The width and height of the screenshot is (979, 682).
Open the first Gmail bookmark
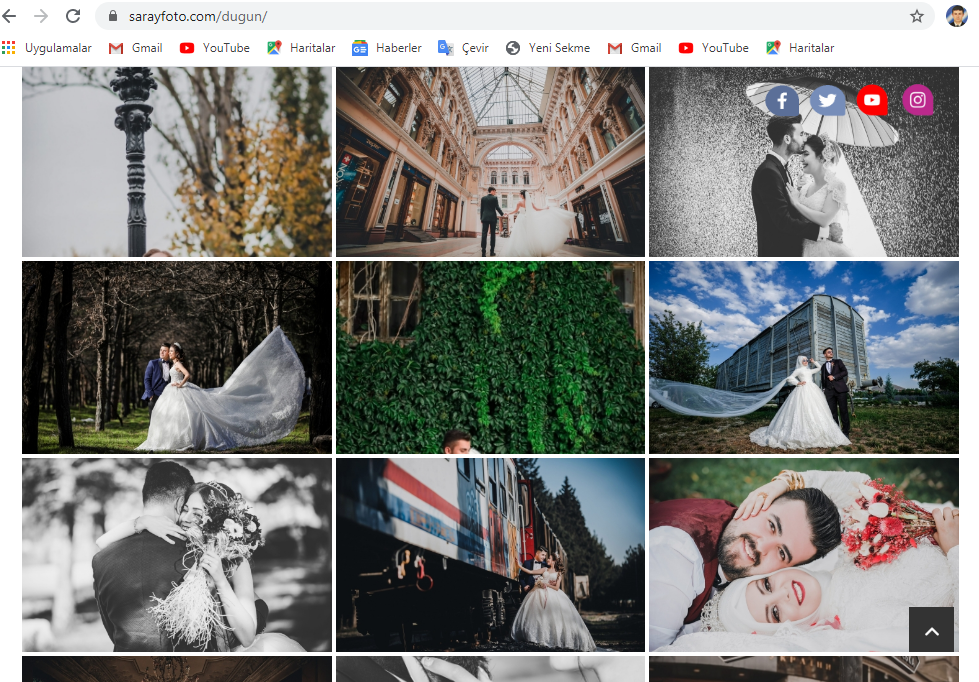tap(135, 48)
